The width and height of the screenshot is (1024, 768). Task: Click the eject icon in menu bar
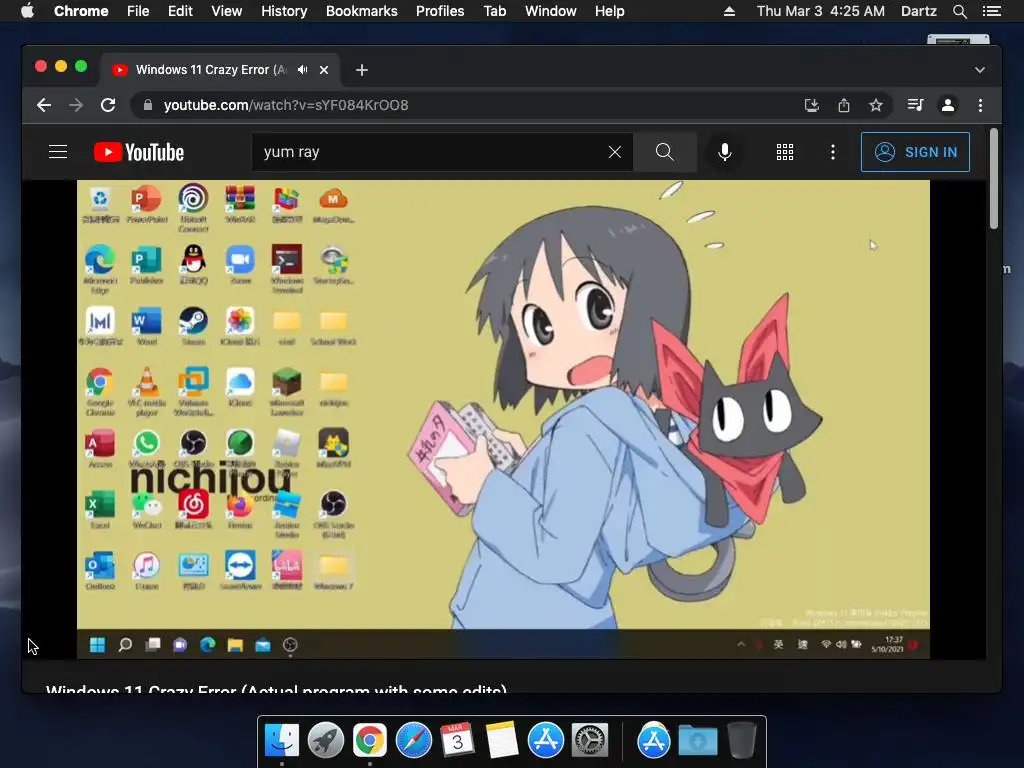[x=729, y=11]
